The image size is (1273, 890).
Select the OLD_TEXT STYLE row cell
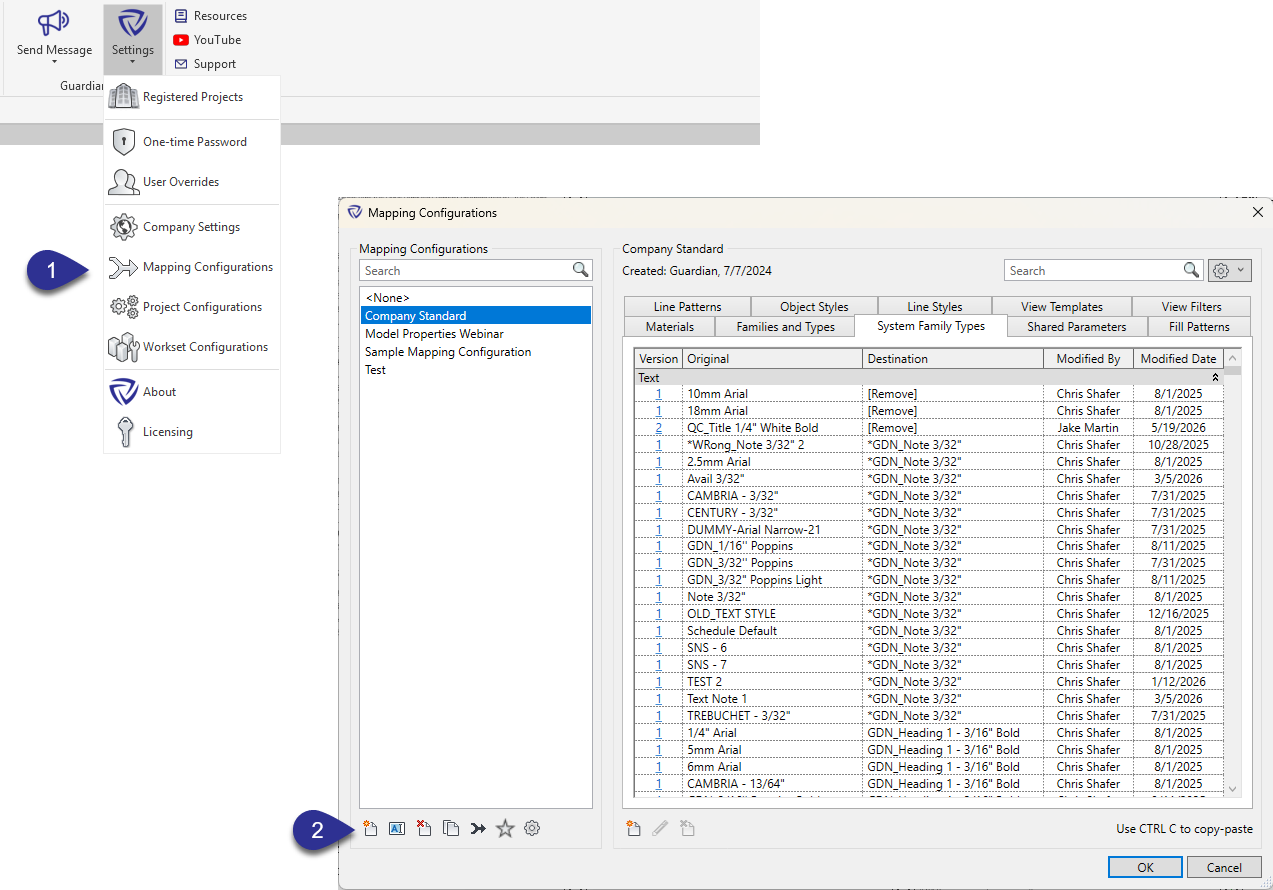(772, 614)
